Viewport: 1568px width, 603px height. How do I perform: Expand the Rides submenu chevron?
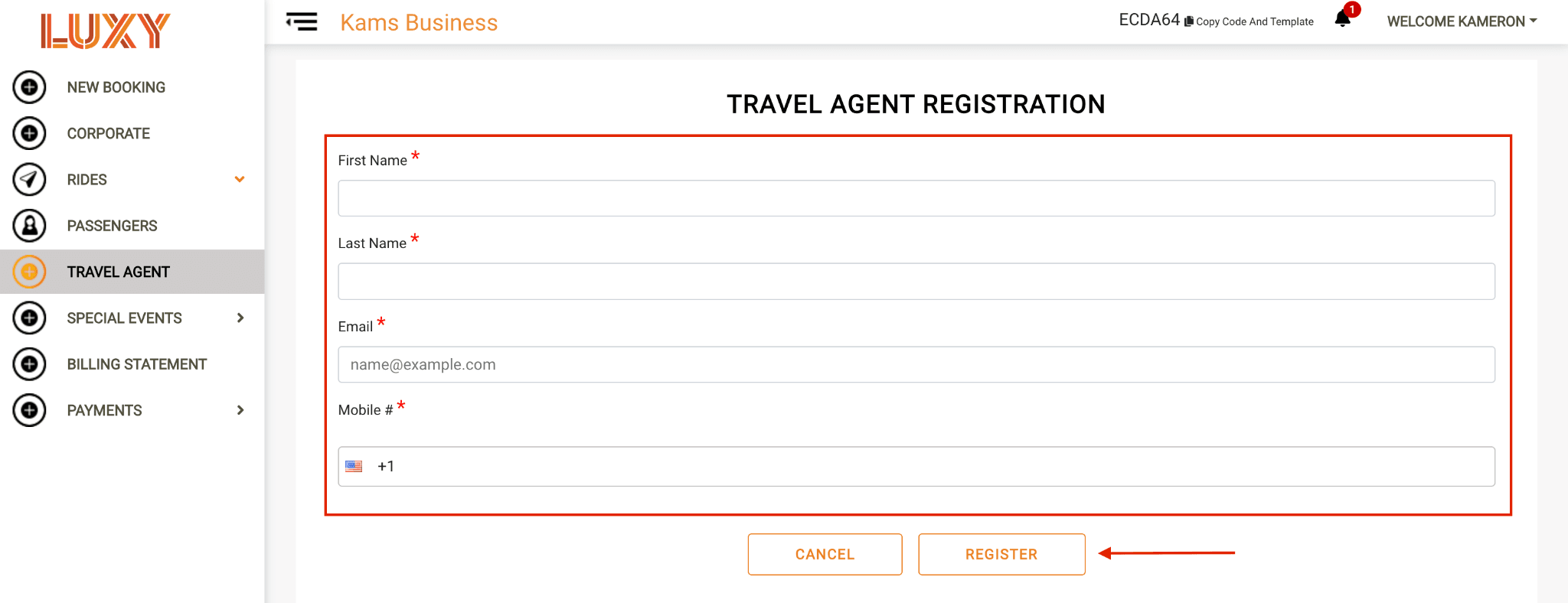(240, 180)
